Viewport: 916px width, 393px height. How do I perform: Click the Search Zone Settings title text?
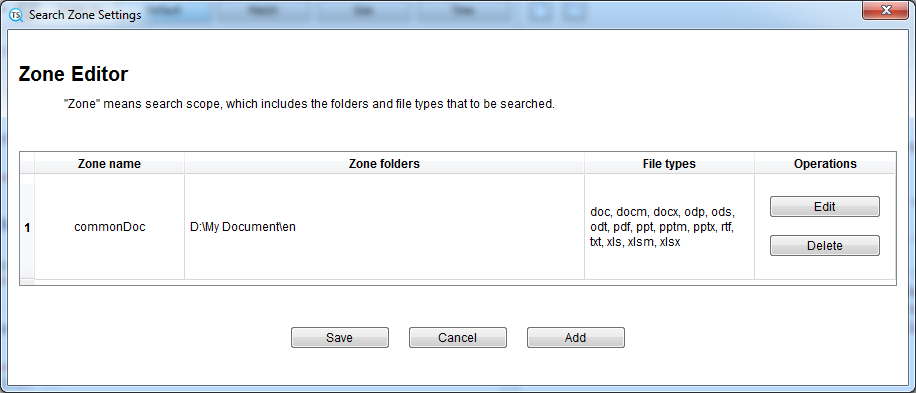(x=85, y=15)
